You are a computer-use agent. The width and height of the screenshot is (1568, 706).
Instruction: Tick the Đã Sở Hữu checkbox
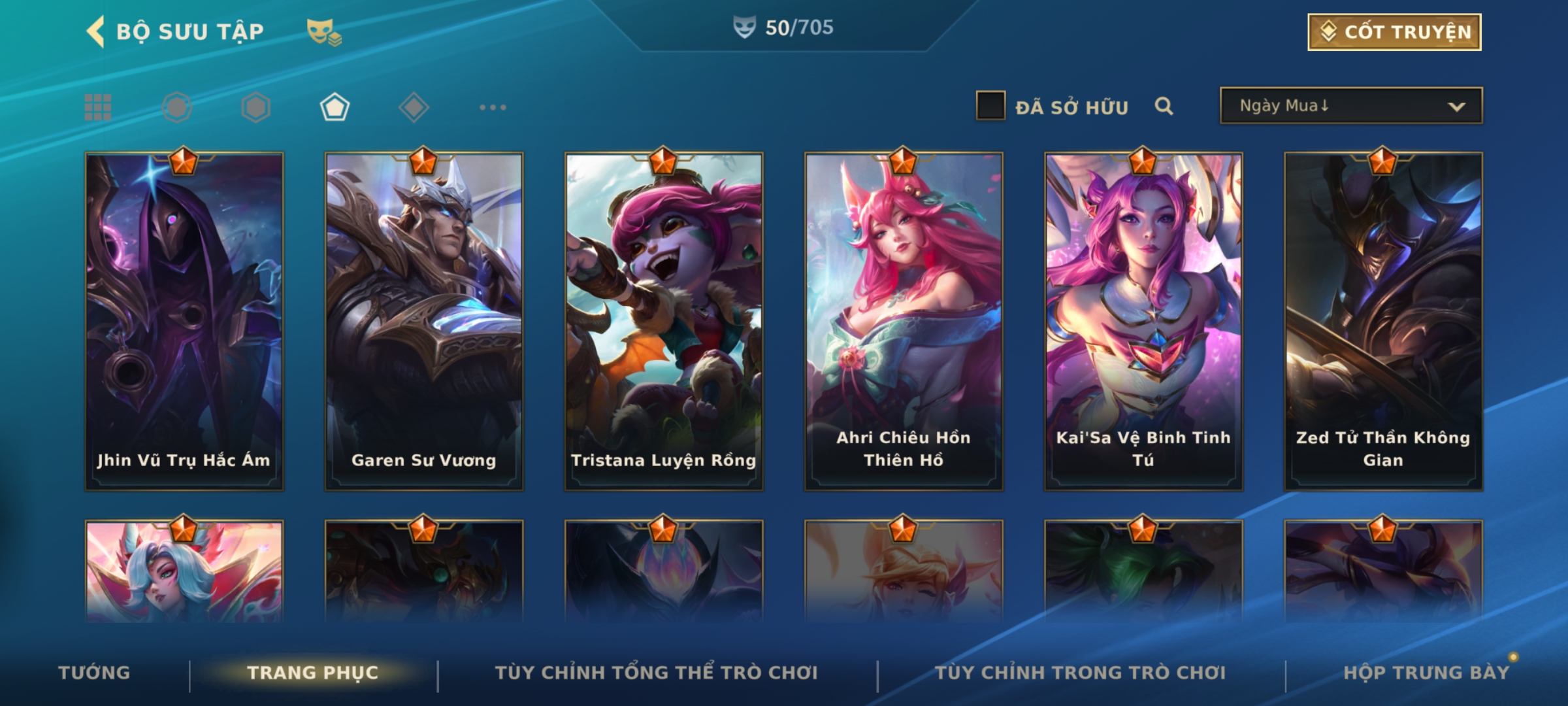[990, 106]
